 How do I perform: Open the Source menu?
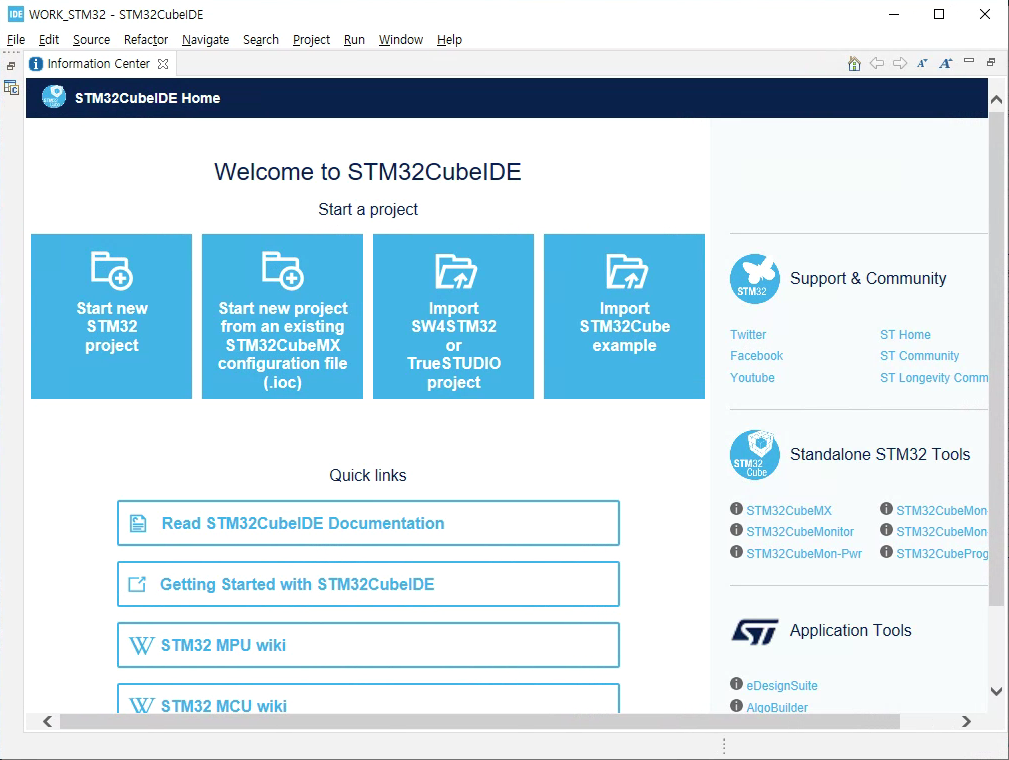[x=91, y=40]
